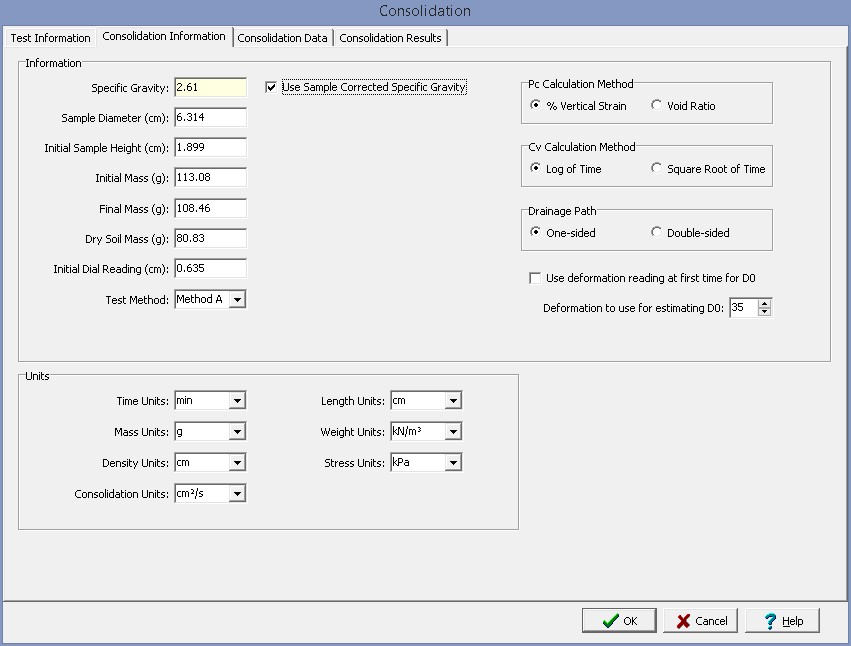
Task: Open the Time Units dropdown
Action: tap(237, 401)
